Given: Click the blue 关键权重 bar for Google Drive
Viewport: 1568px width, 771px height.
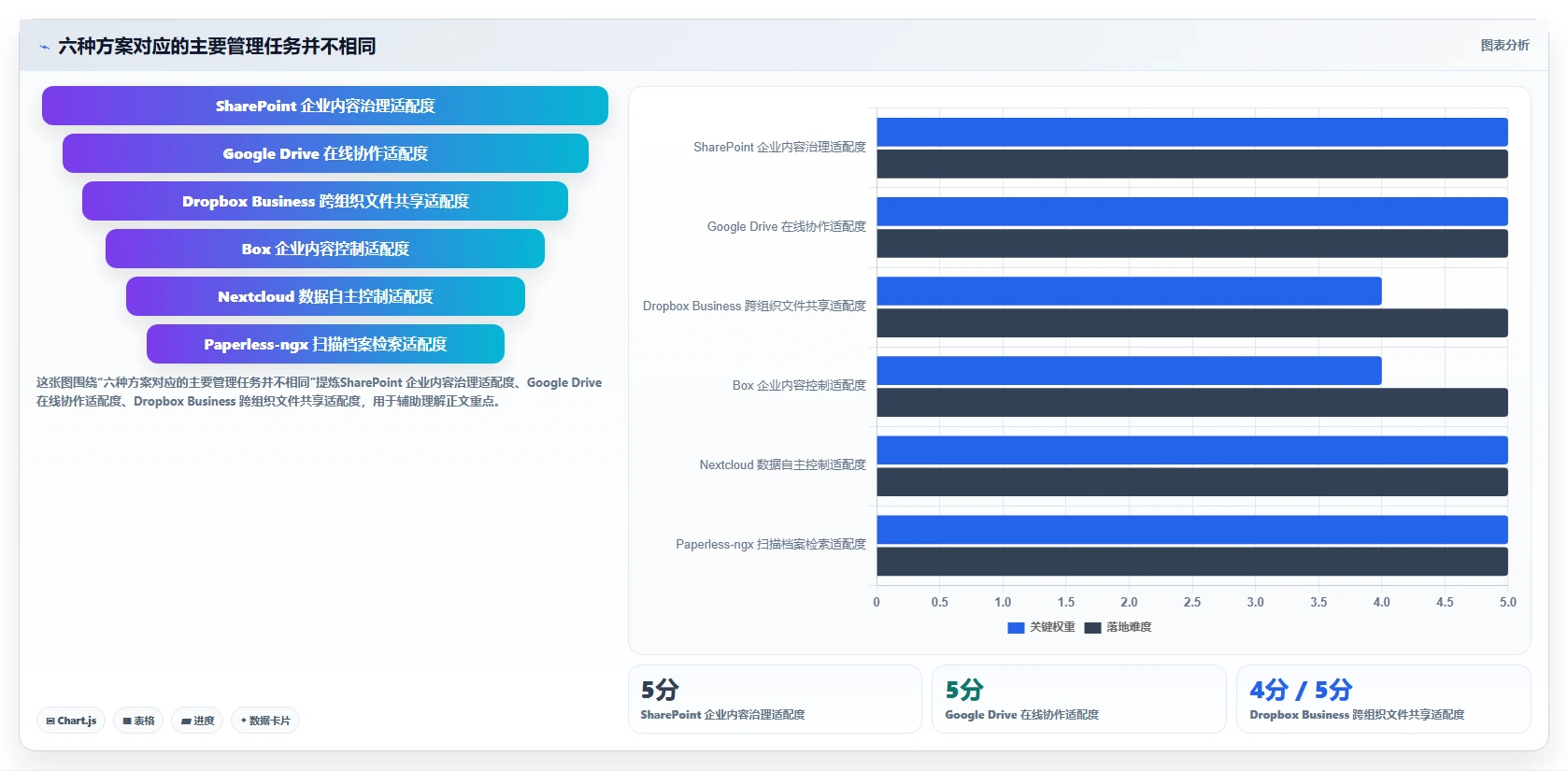Looking at the screenshot, I should click(1192, 211).
